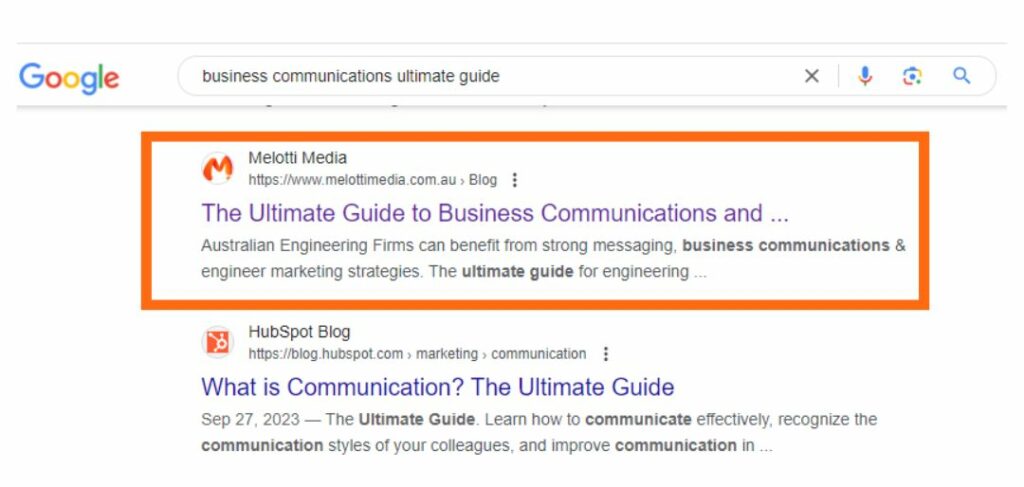Click the blue magnifier search icon

(961, 76)
